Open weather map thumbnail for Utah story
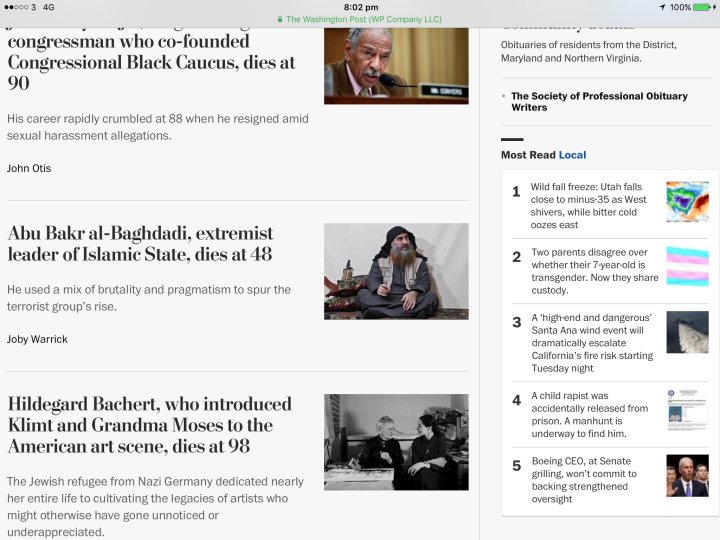The width and height of the screenshot is (720, 540). (687, 202)
